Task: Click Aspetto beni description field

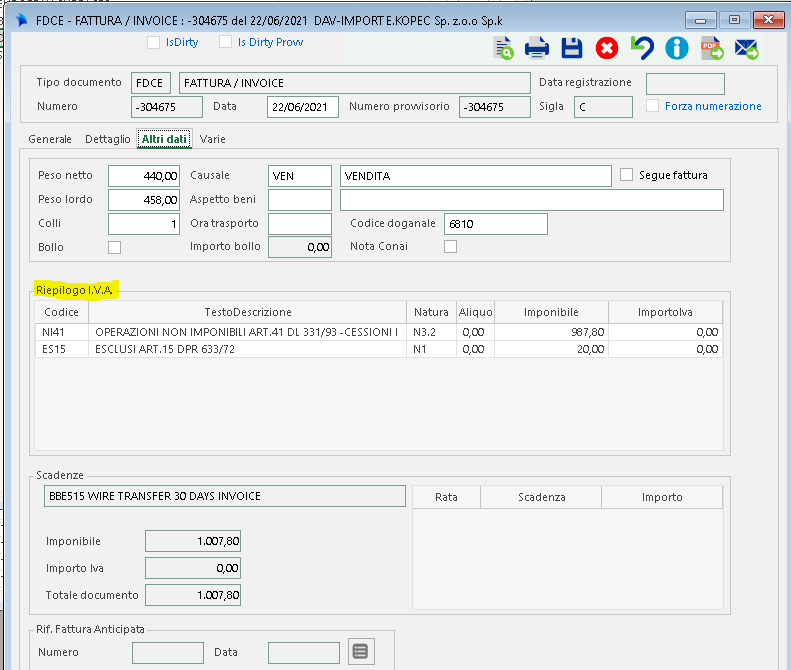Action: [x=532, y=200]
